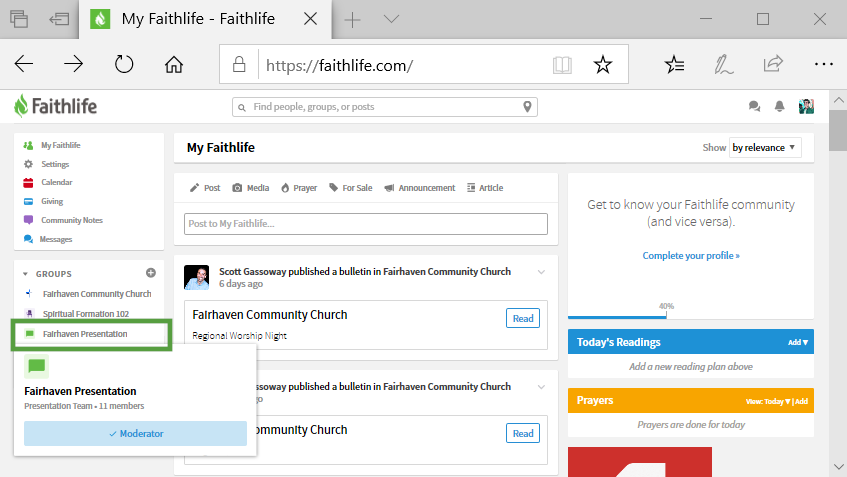The image size is (847, 477).
Task: Open Community Notes in sidebar
Action: [x=71, y=220]
